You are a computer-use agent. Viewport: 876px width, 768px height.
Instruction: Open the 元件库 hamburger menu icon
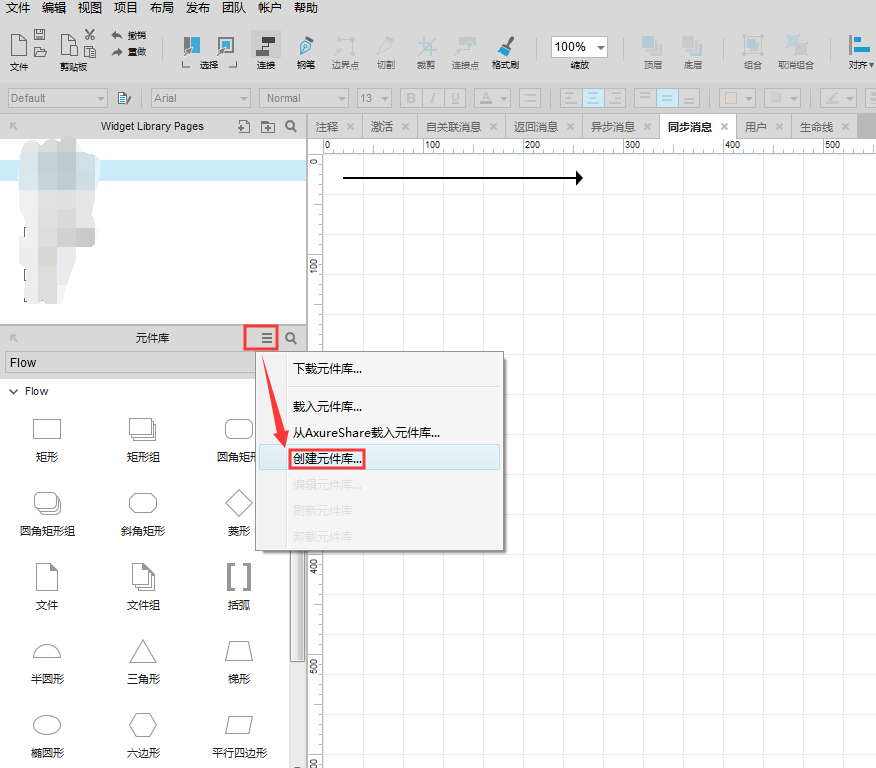(266, 339)
